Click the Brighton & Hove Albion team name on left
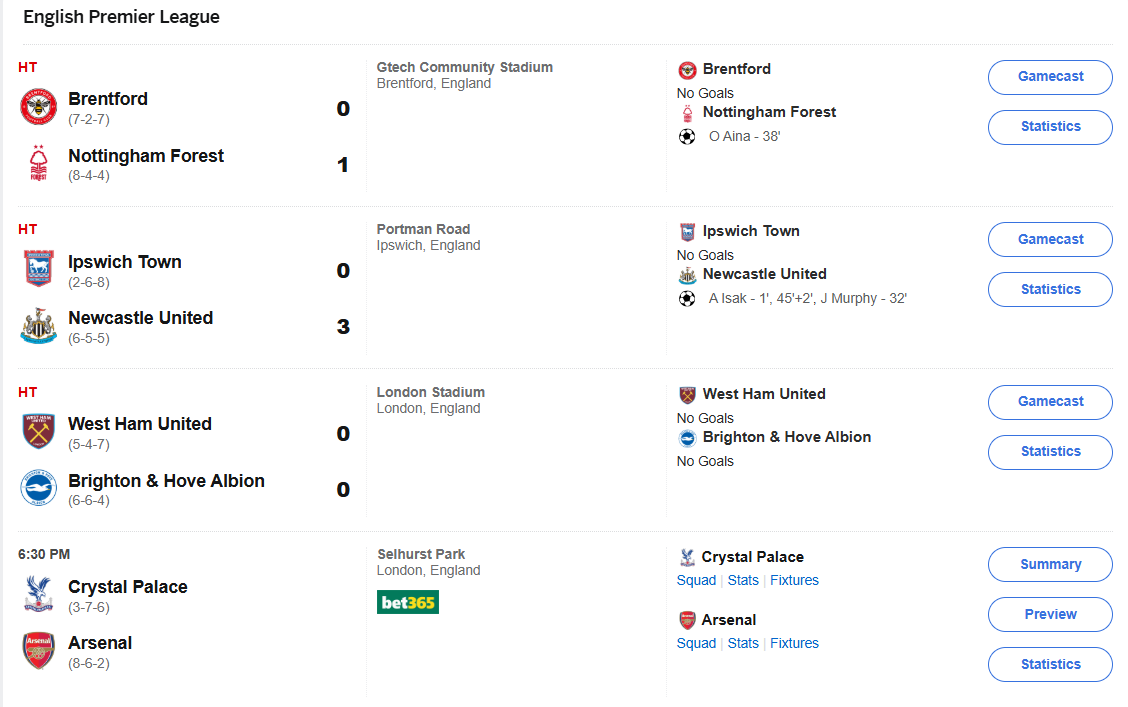The width and height of the screenshot is (1128, 707). coord(166,481)
